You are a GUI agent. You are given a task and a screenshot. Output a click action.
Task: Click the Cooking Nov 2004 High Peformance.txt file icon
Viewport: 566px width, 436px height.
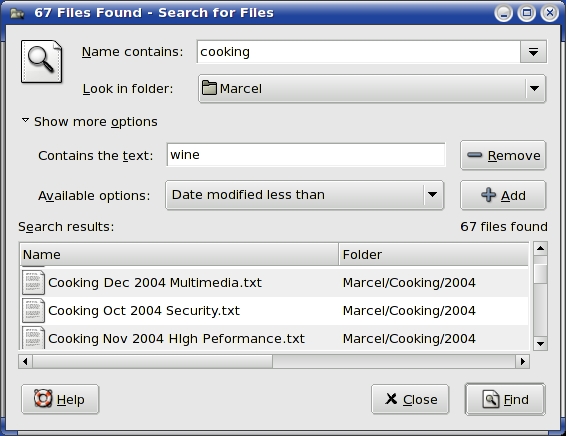coord(33,338)
